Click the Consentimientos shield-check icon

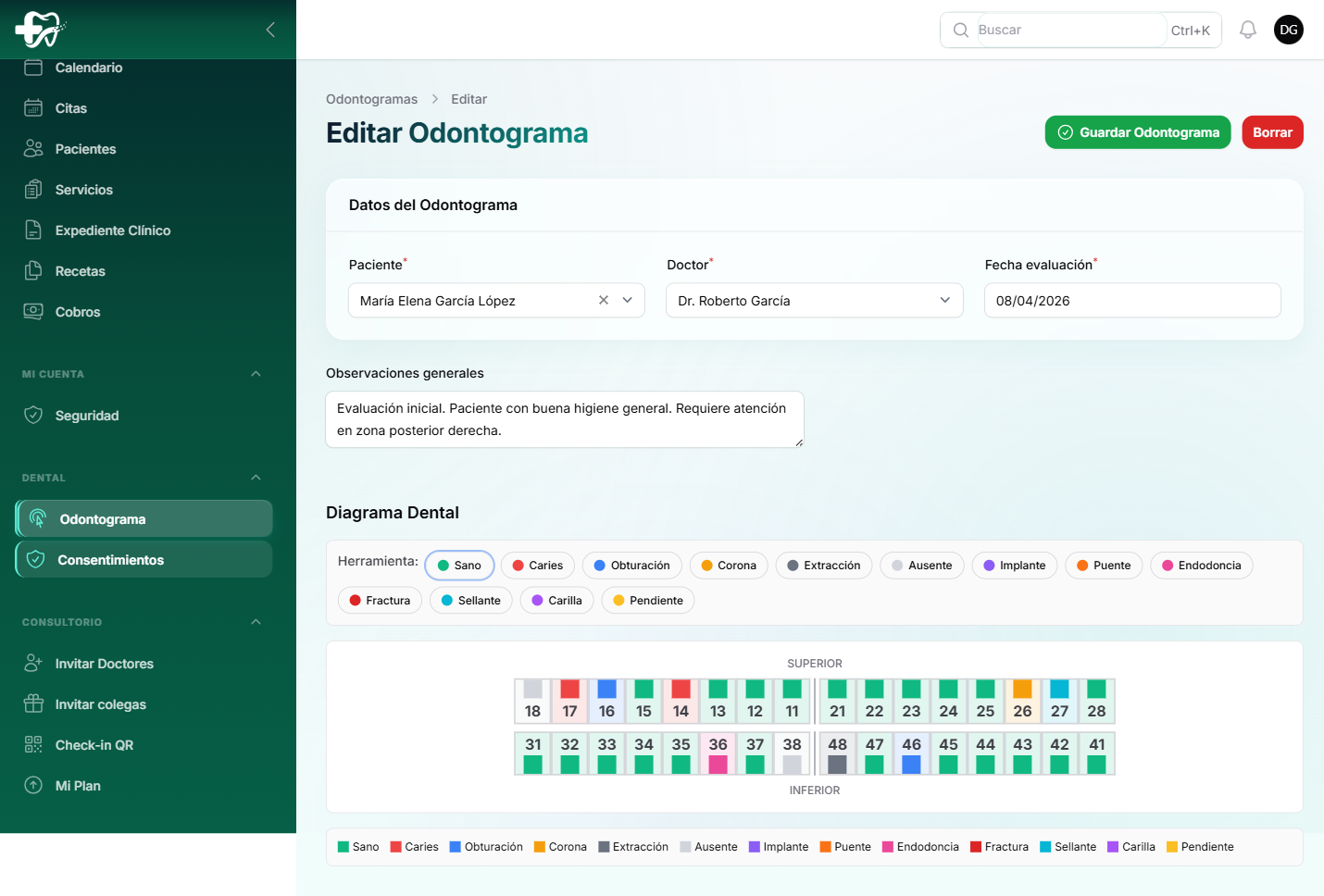coord(36,560)
